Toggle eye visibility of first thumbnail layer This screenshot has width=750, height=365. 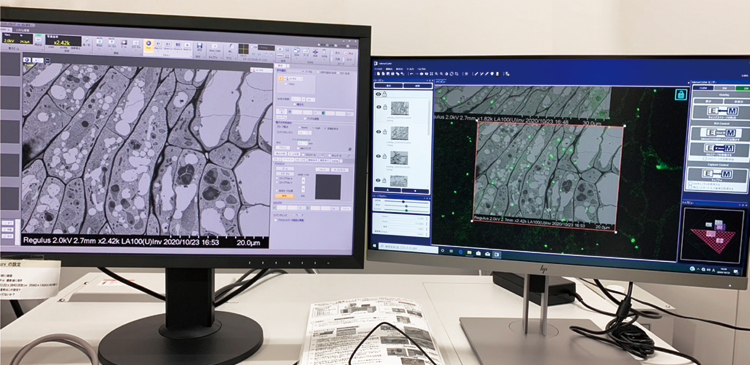tap(378, 108)
